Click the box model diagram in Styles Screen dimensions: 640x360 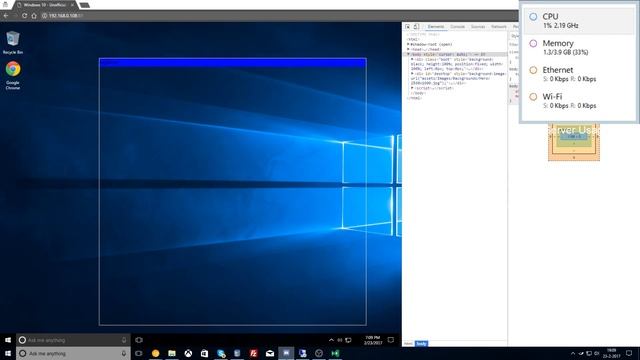574,142
